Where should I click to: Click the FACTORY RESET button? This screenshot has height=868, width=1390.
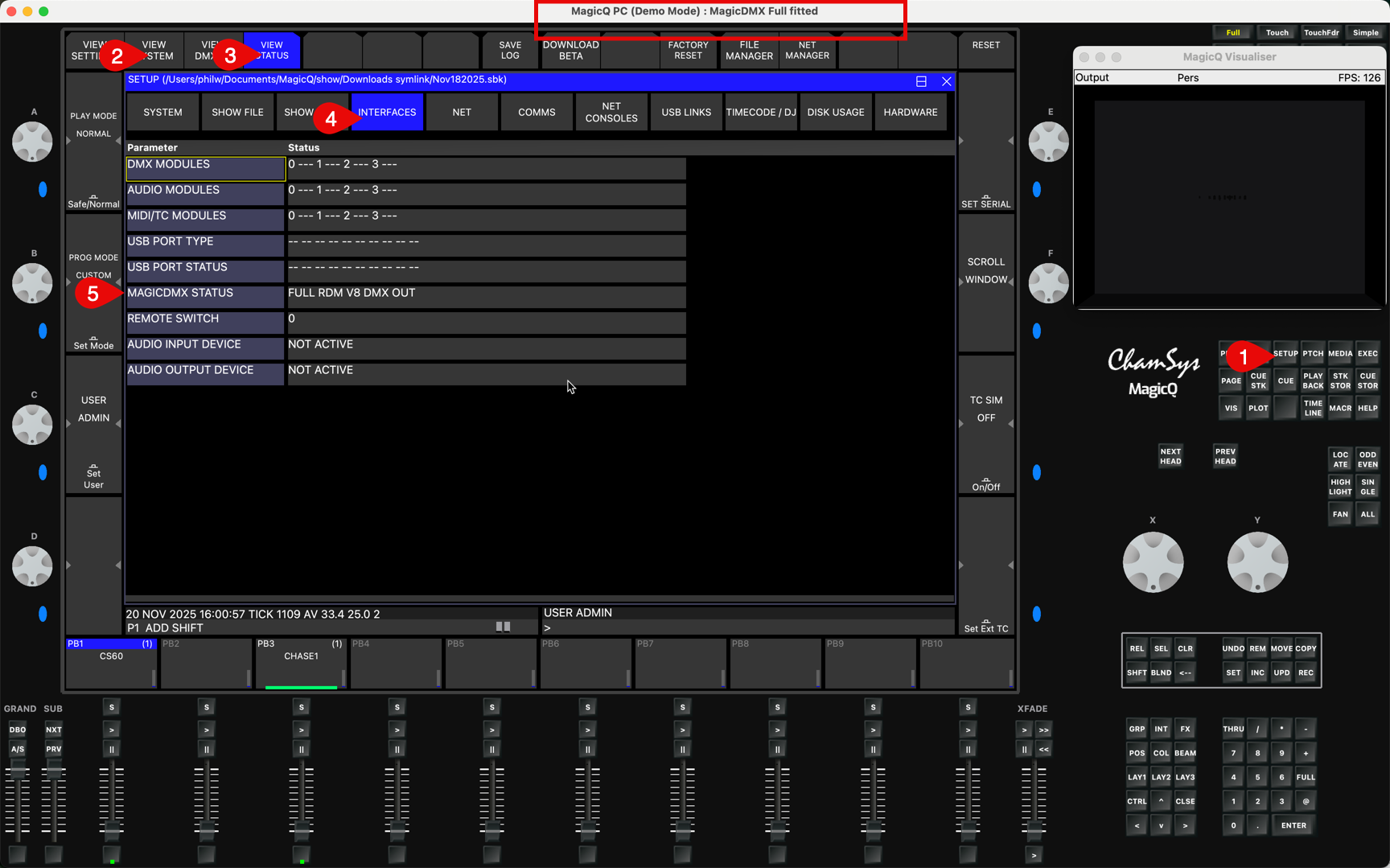point(689,51)
